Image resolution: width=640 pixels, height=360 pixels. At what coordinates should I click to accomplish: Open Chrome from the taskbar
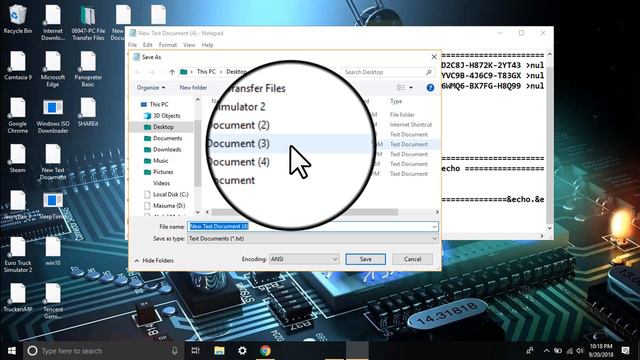pos(265,351)
